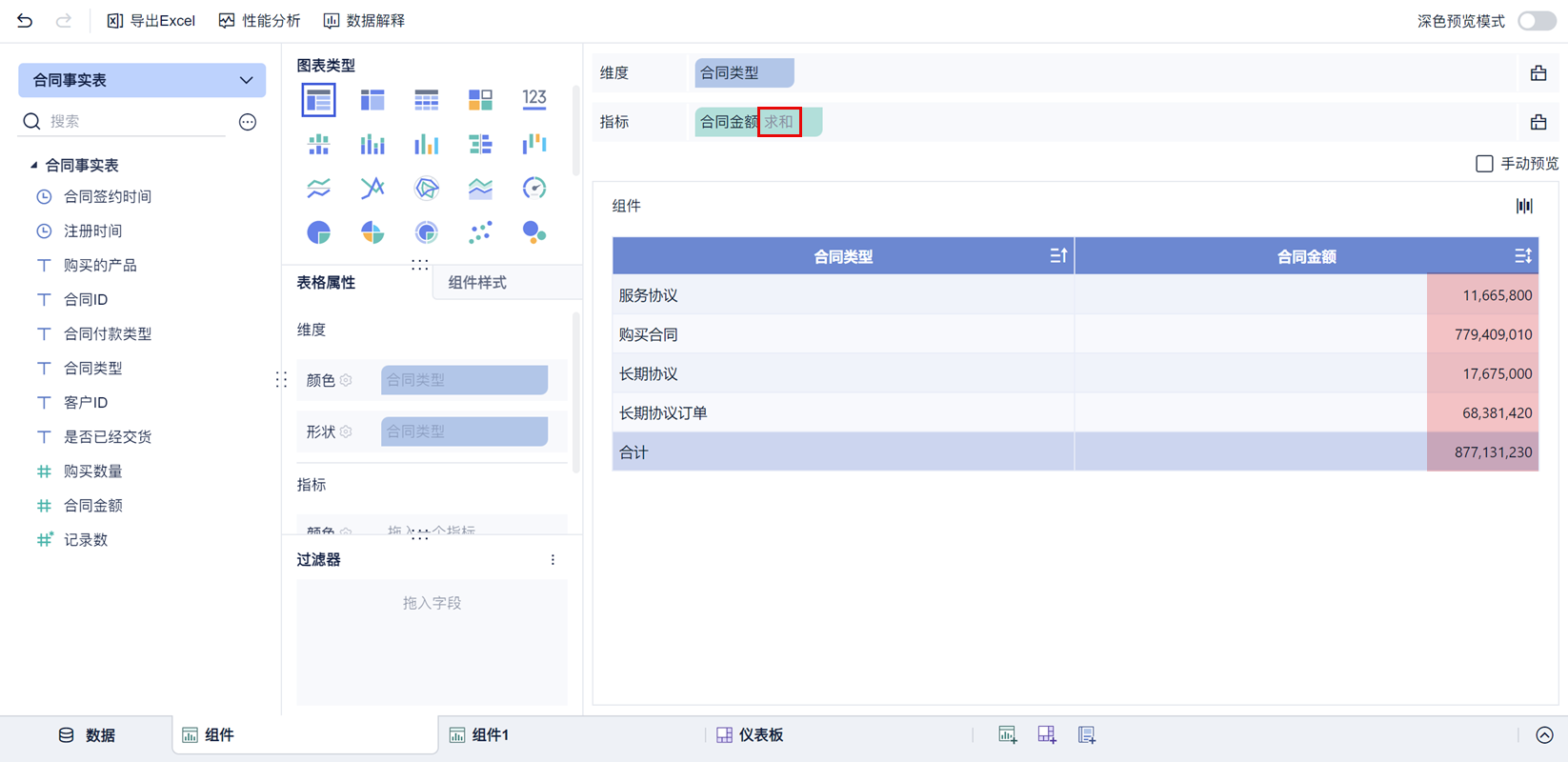Select the 客户ID field
Image resolution: width=1568 pixels, height=762 pixels.
86,402
